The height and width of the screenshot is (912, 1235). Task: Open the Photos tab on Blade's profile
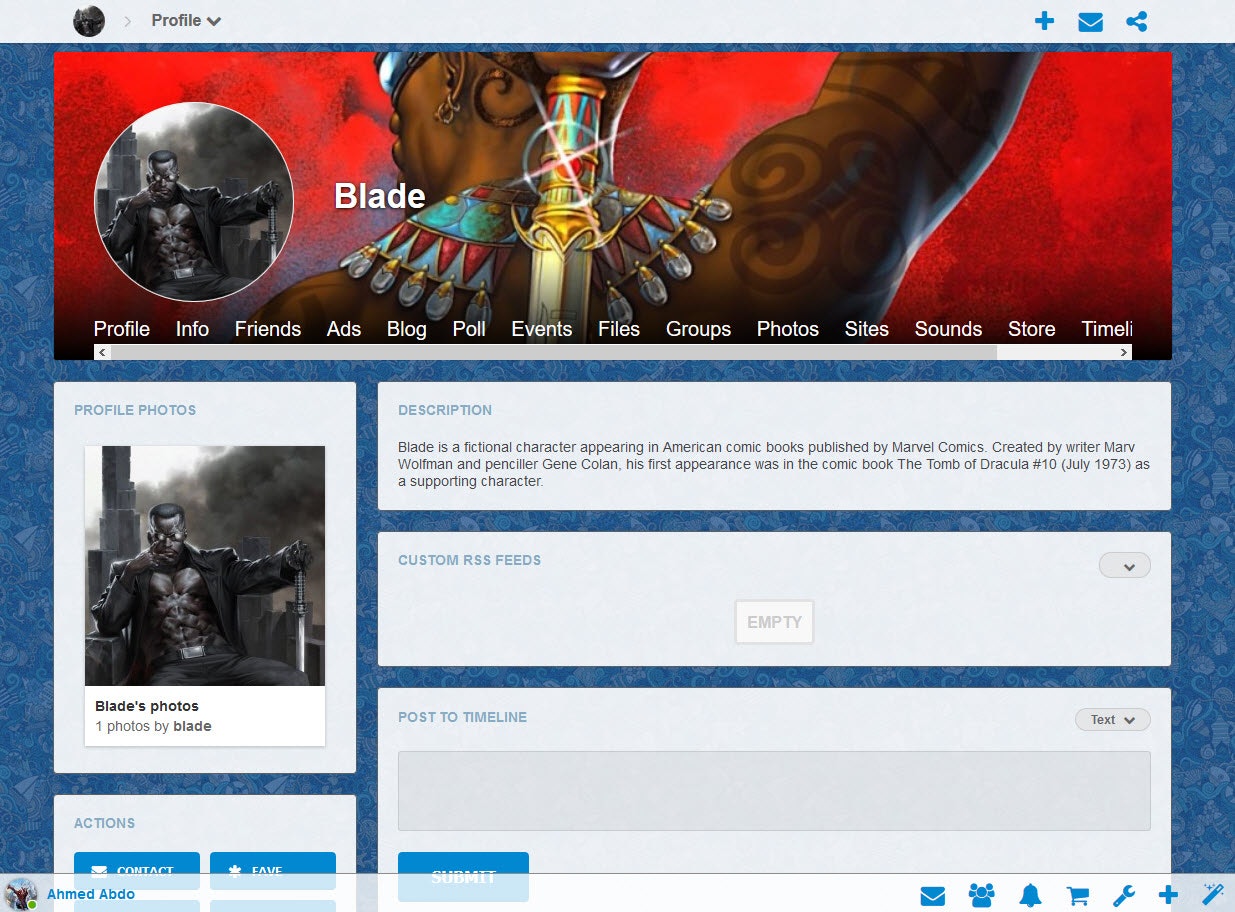787,328
